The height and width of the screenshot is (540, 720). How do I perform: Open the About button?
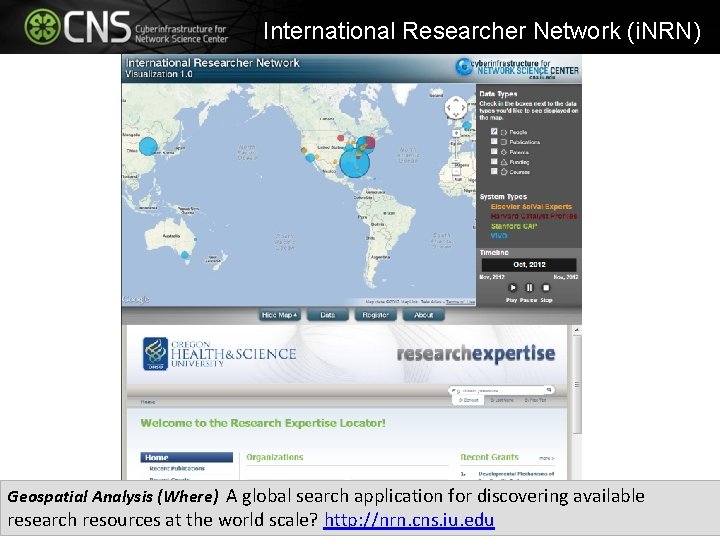[423, 315]
